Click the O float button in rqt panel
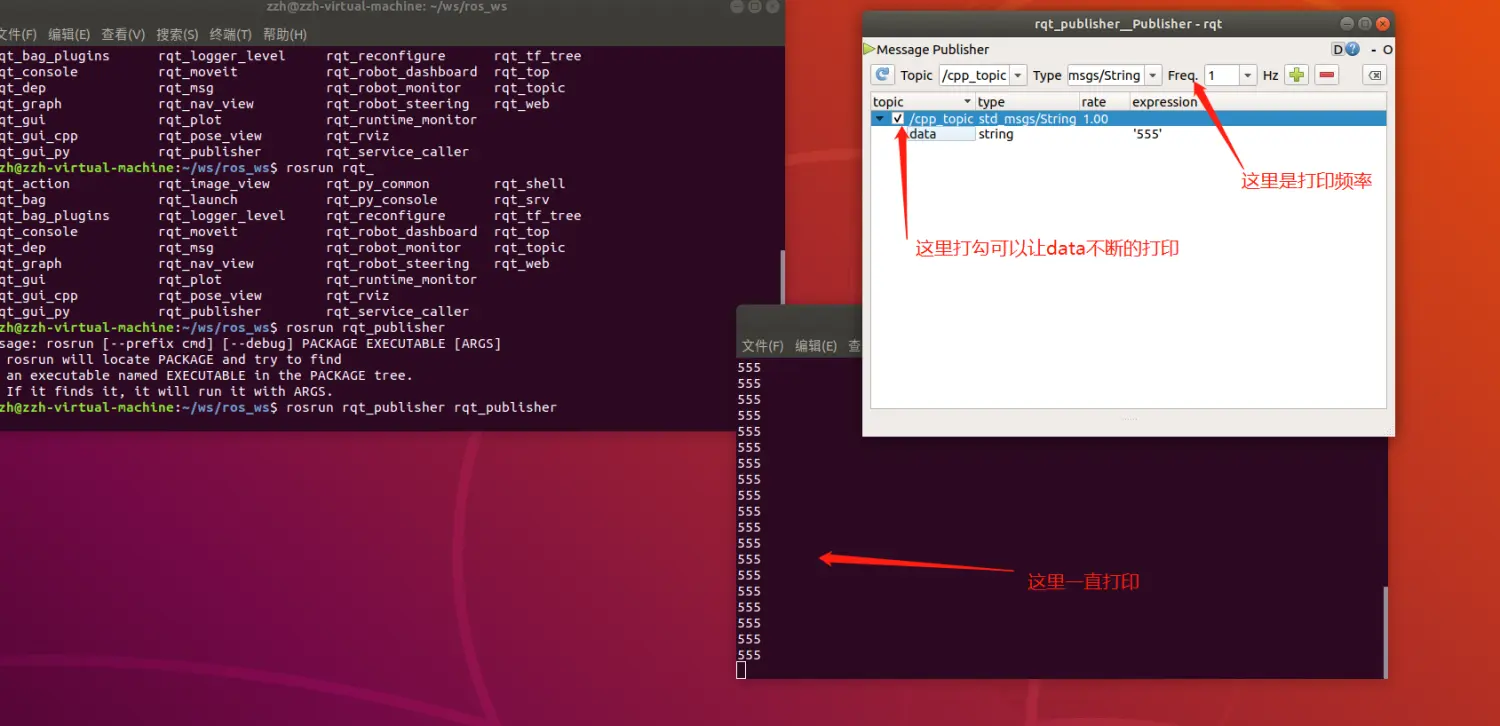 (x=1387, y=49)
